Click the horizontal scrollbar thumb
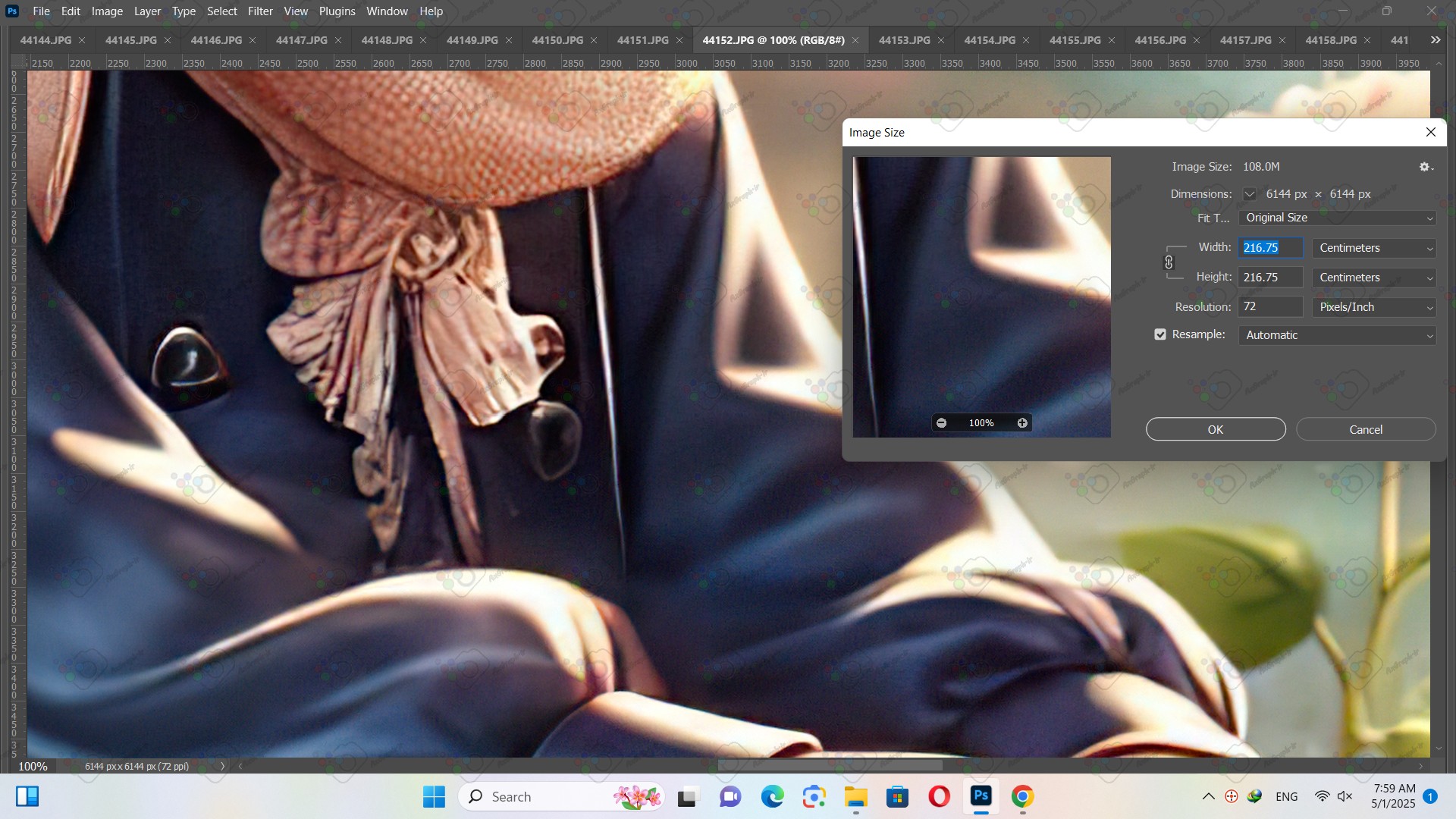Viewport: 1456px width, 819px height. tap(830, 766)
